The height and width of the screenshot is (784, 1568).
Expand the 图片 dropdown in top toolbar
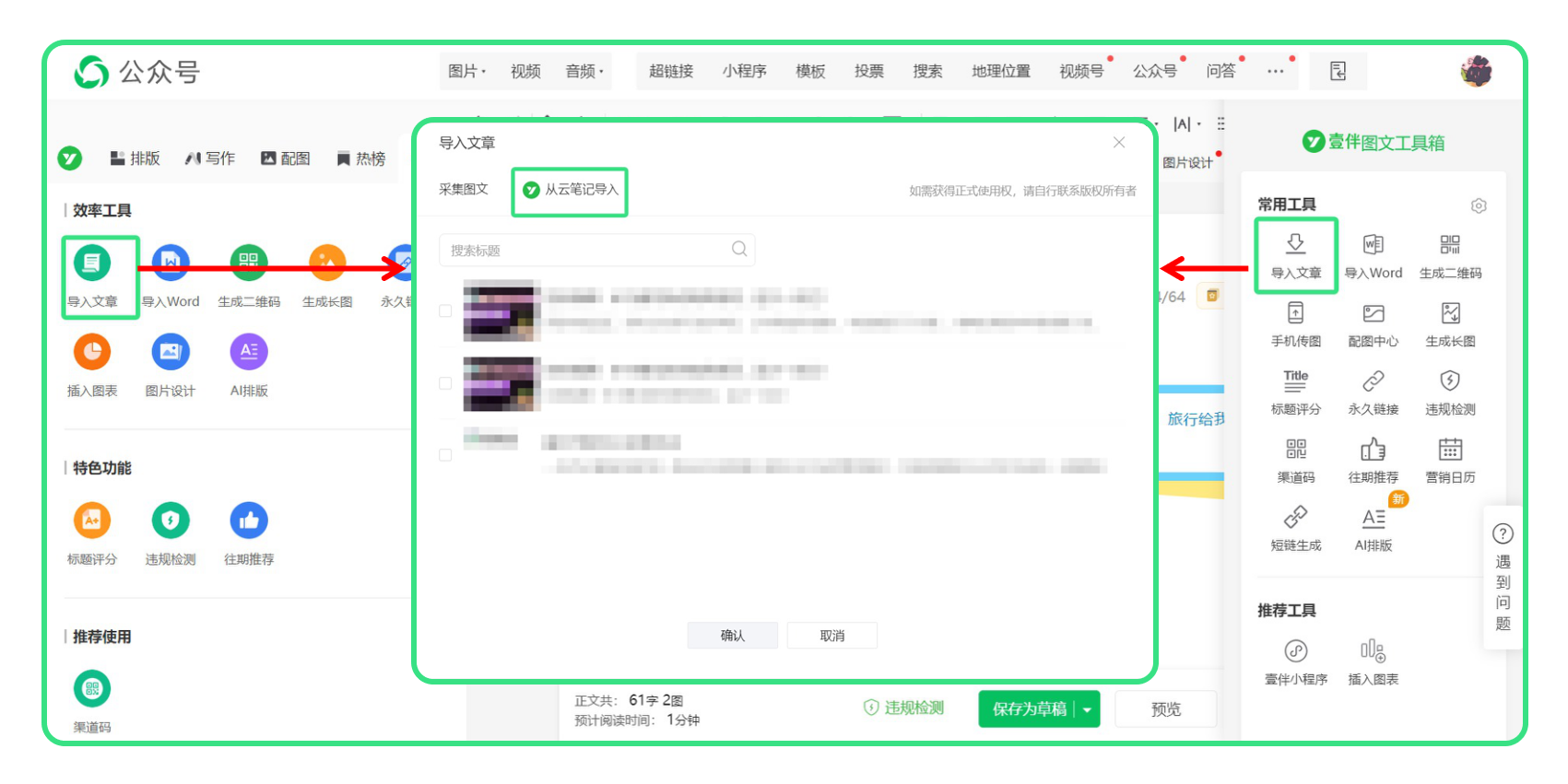467,72
